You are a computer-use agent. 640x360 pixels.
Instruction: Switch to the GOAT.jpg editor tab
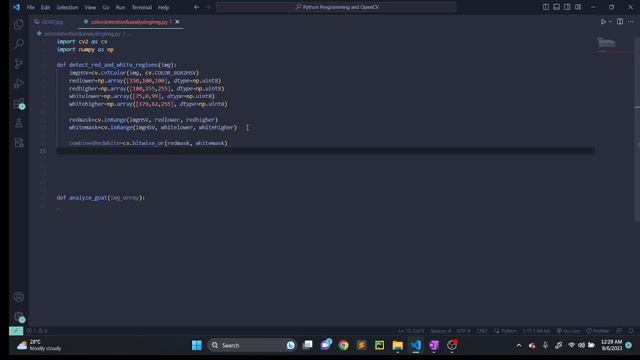click(x=52, y=22)
